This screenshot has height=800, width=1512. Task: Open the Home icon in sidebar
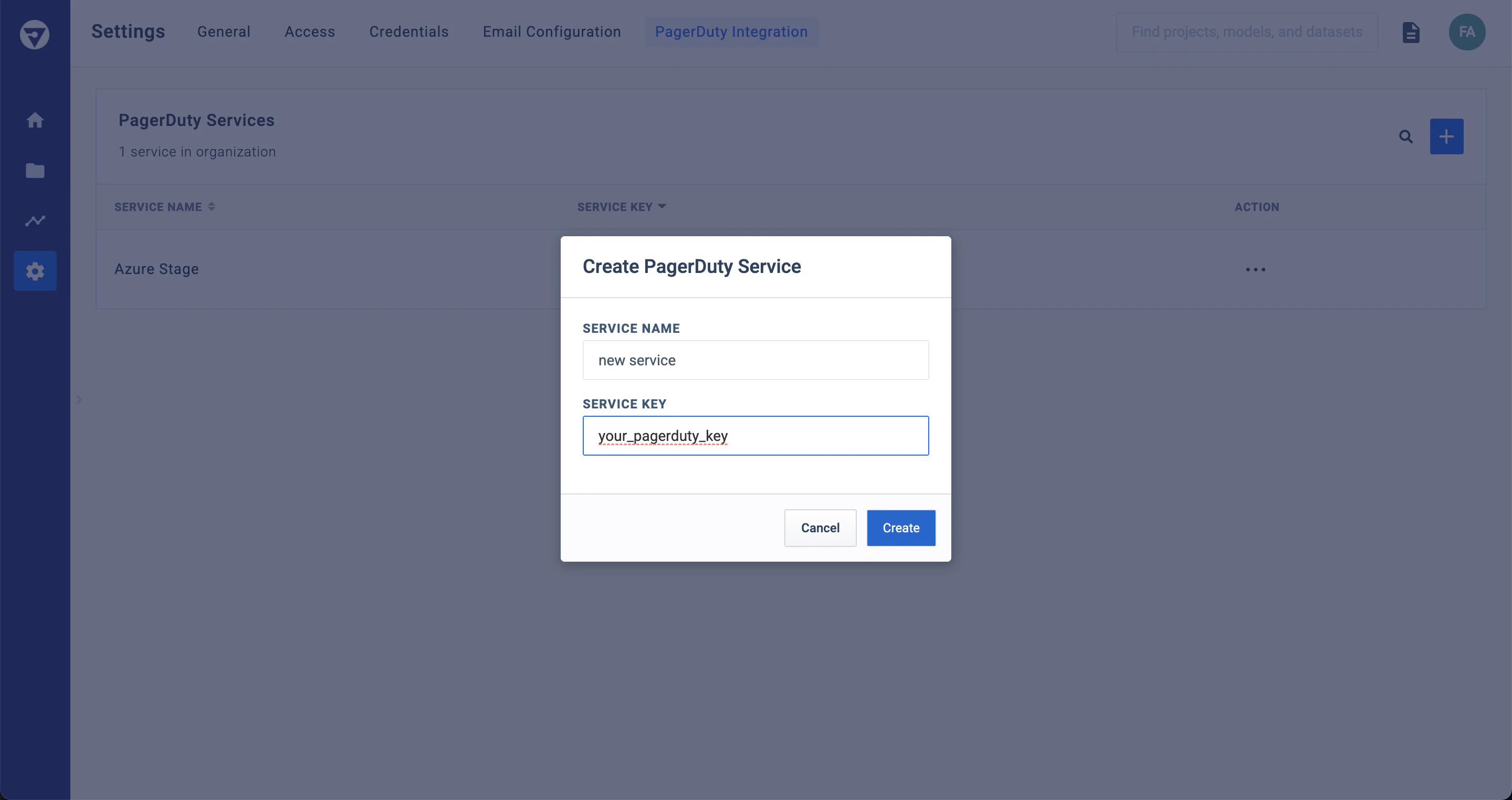click(35, 120)
